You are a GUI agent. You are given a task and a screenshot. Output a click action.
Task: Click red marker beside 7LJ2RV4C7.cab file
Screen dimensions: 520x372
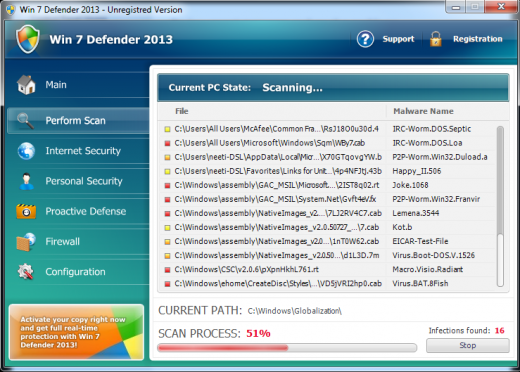(x=167, y=213)
